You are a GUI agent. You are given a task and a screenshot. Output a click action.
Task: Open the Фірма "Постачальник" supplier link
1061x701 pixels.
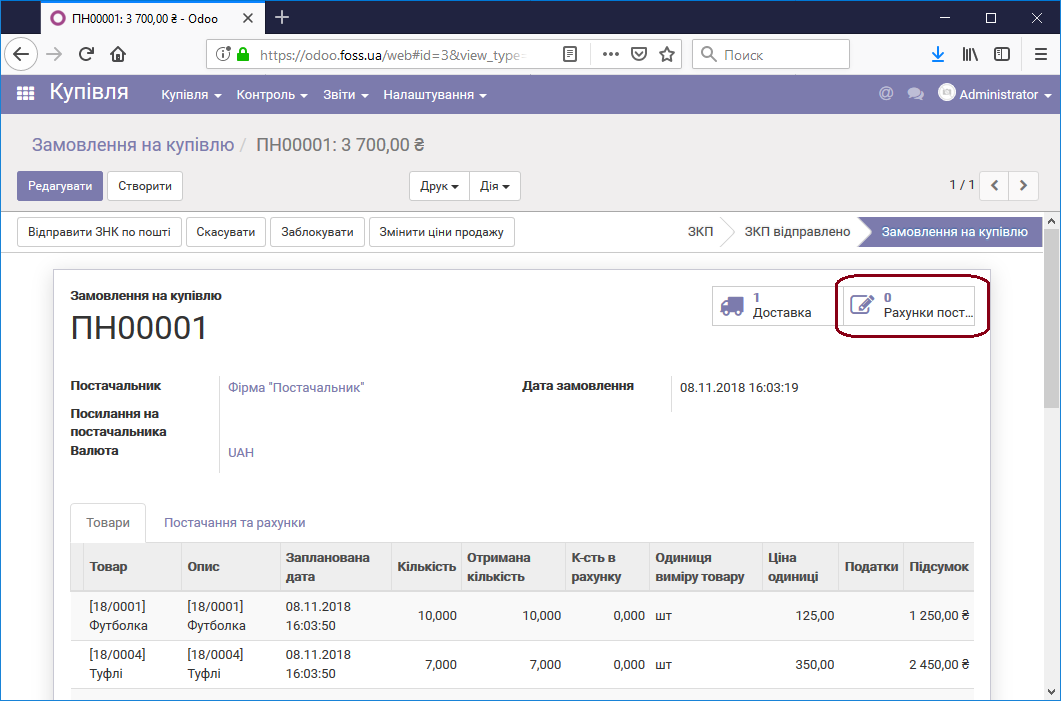(x=296, y=388)
